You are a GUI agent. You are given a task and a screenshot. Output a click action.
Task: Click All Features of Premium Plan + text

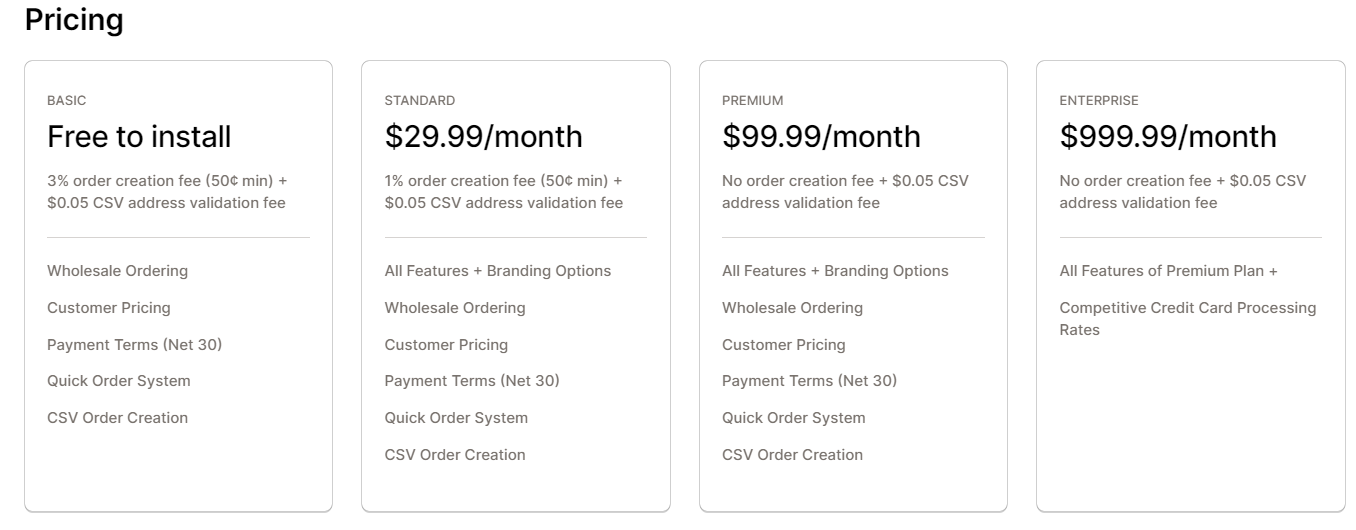1169,271
